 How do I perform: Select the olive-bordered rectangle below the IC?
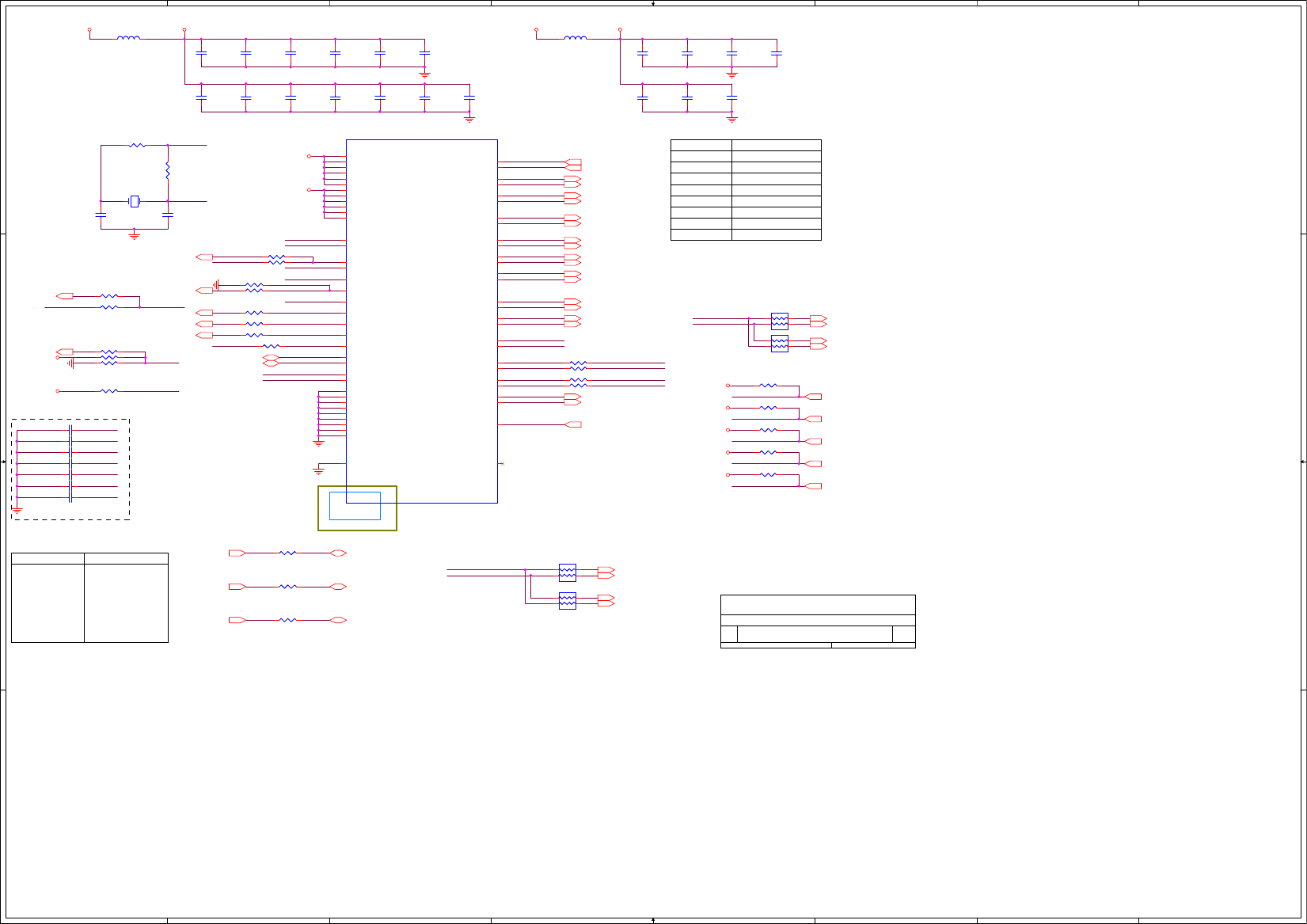point(357,508)
